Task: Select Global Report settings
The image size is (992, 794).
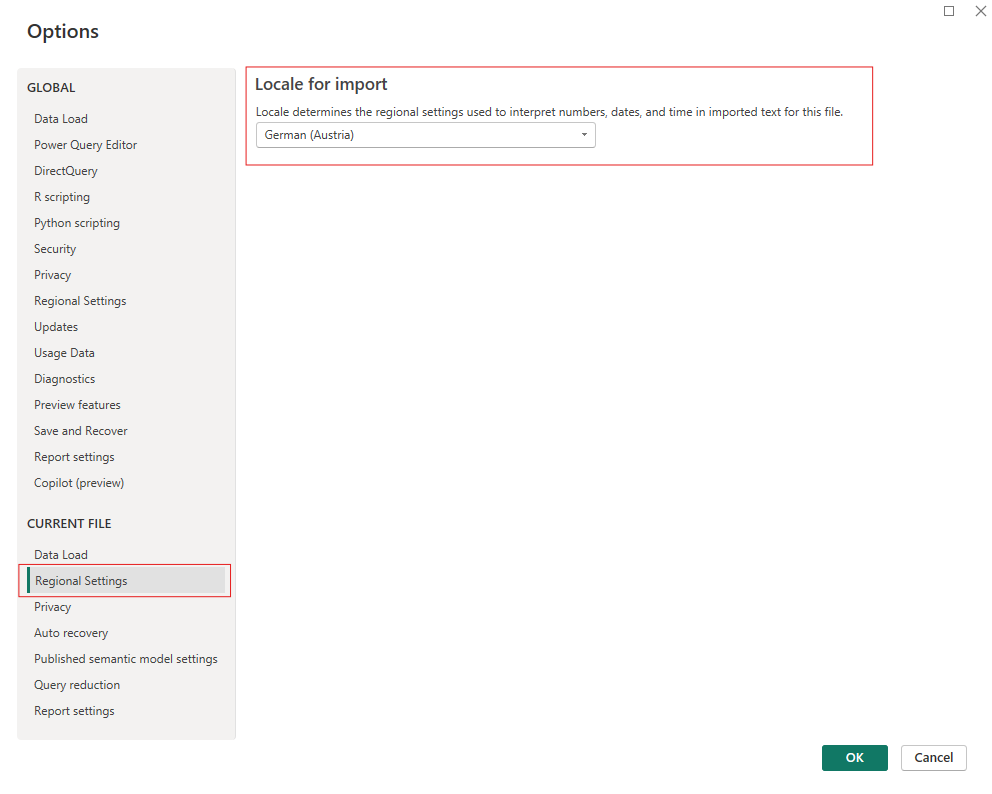Action: [74, 456]
